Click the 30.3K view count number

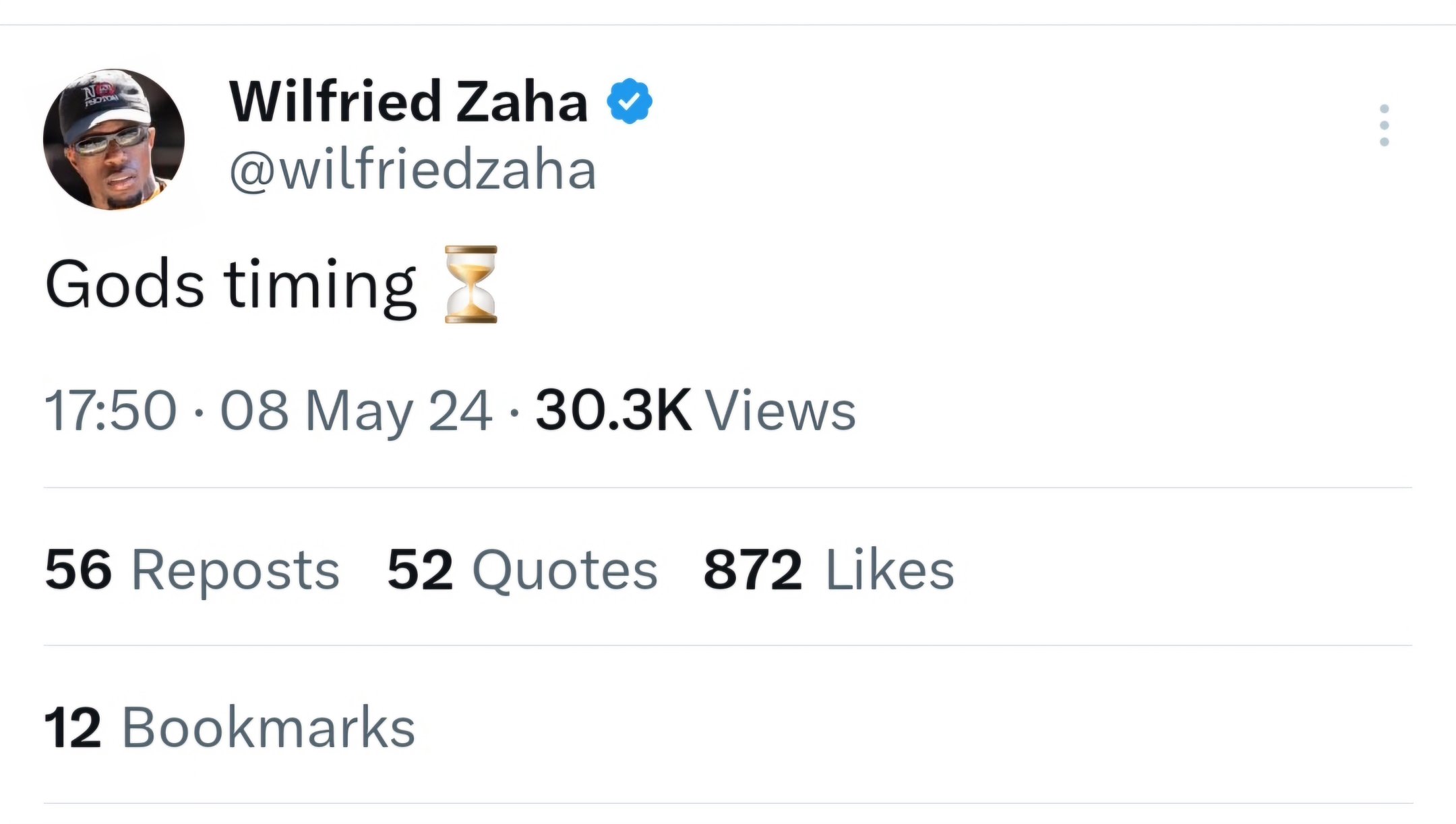(x=613, y=410)
